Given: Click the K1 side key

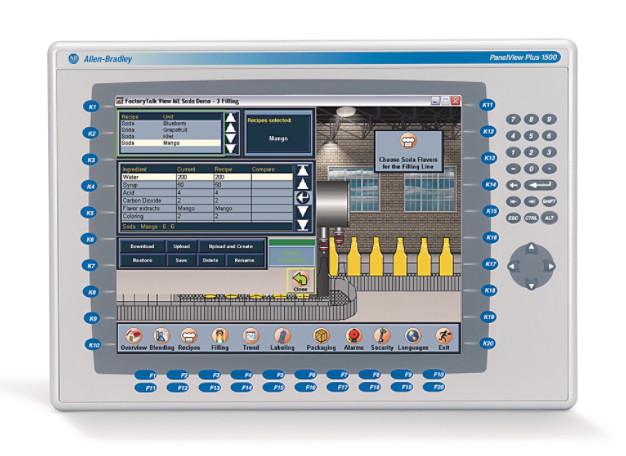Looking at the screenshot, I should [92, 107].
